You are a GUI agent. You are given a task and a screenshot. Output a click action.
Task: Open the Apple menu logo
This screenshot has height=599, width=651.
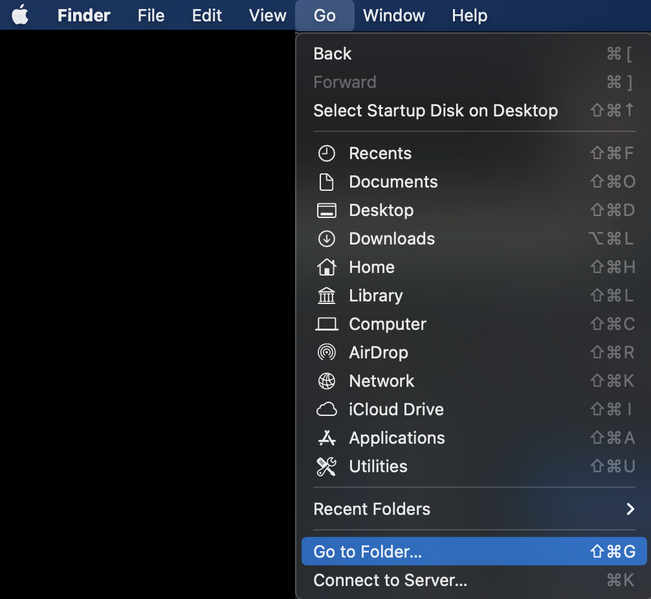[x=20, y=15]
